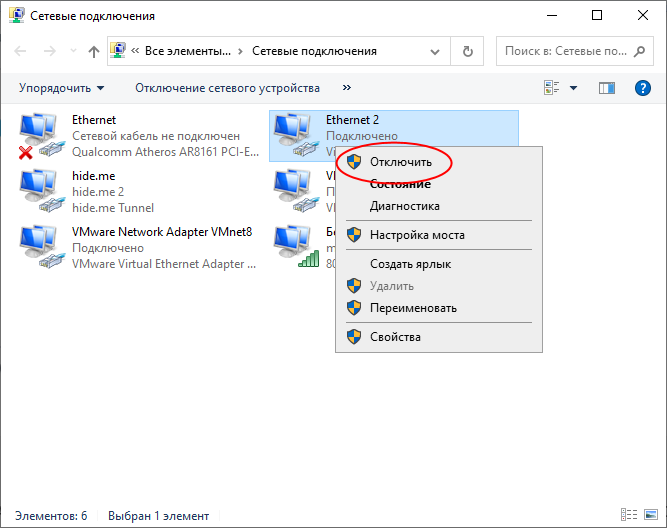Viewport: 667px width, 528px height.
Task: Choose Диагностика in the context menu
Action: pos(439,206)
